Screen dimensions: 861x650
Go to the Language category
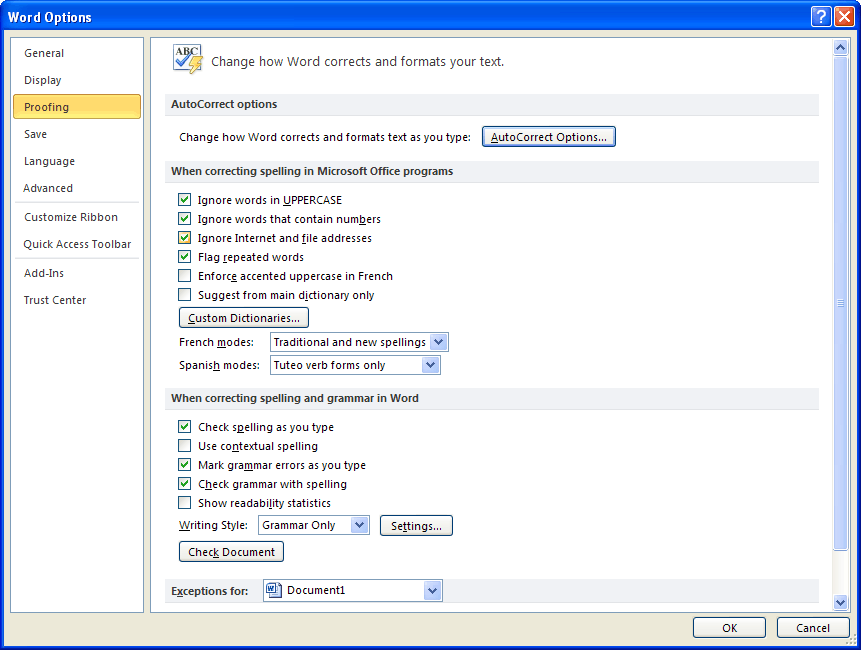[77, 161]
